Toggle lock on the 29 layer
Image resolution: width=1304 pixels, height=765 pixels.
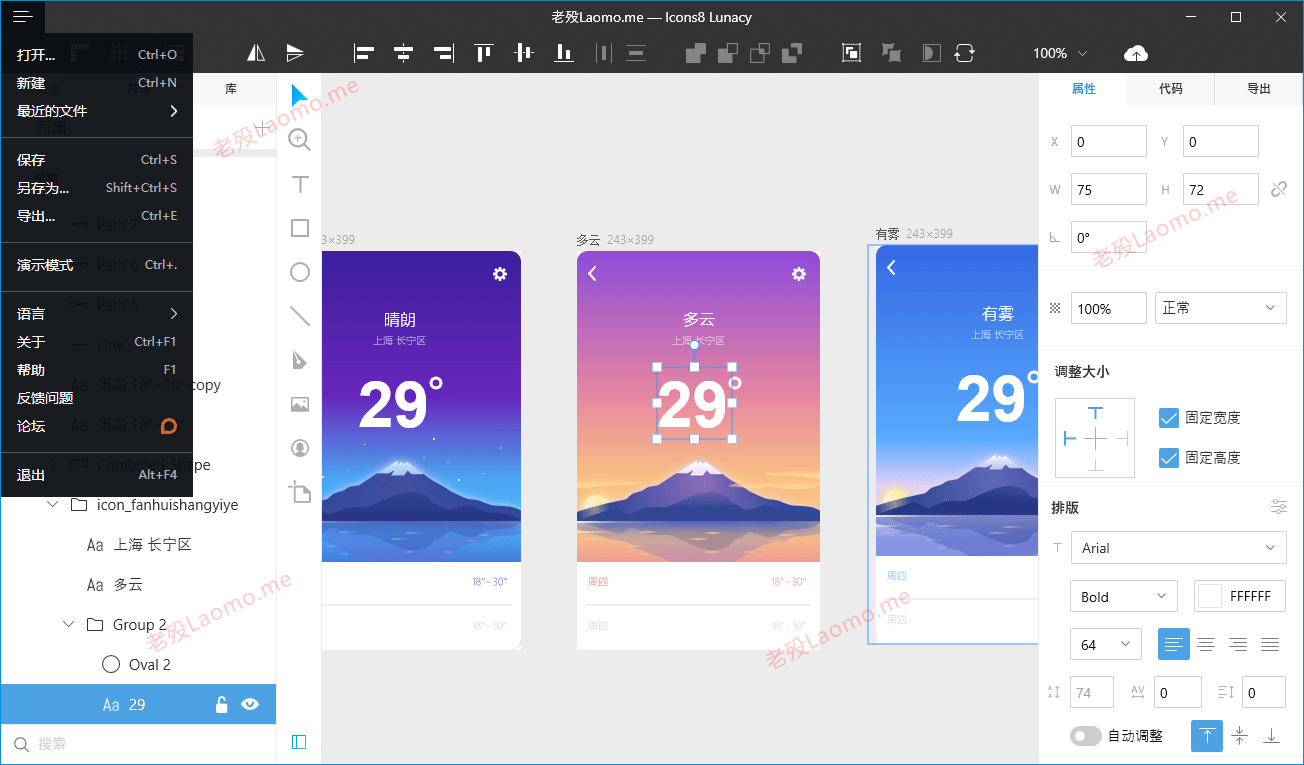(x=222, y=705)
